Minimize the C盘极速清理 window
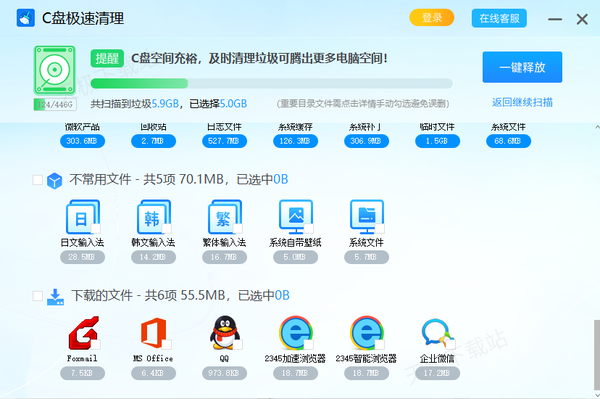Screen dimensions: 600x399 (x=555, y=19)
